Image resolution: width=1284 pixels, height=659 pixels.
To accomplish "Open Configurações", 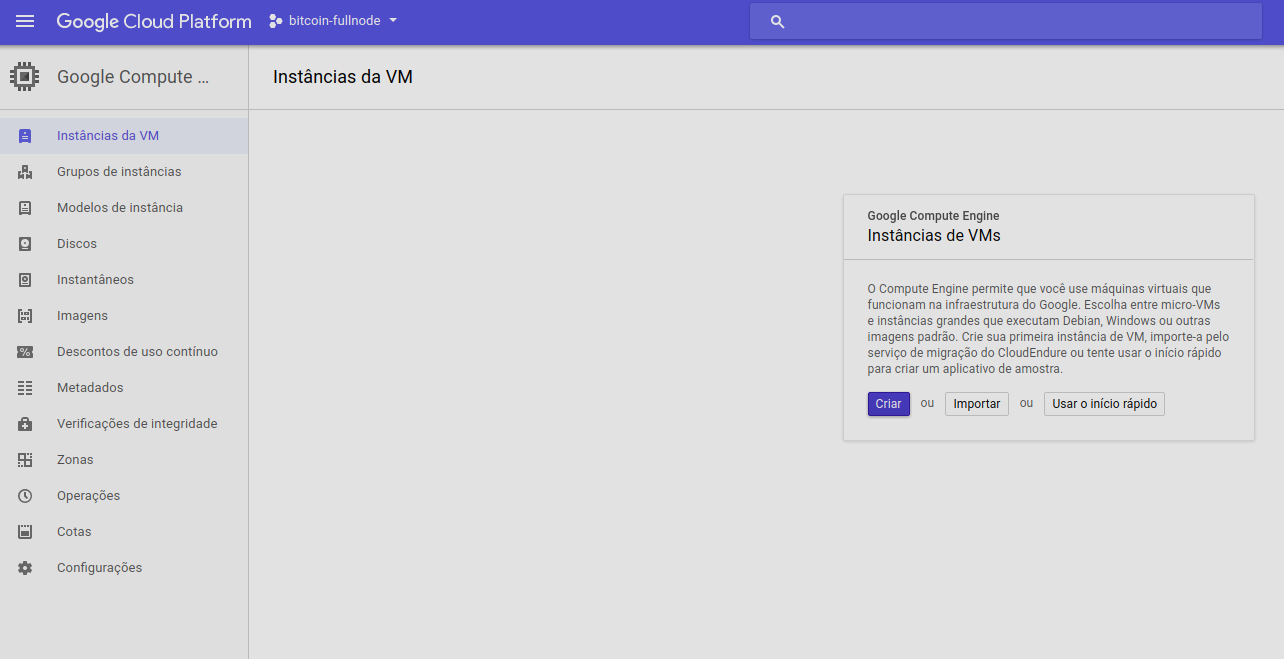I will coord(124,568).
